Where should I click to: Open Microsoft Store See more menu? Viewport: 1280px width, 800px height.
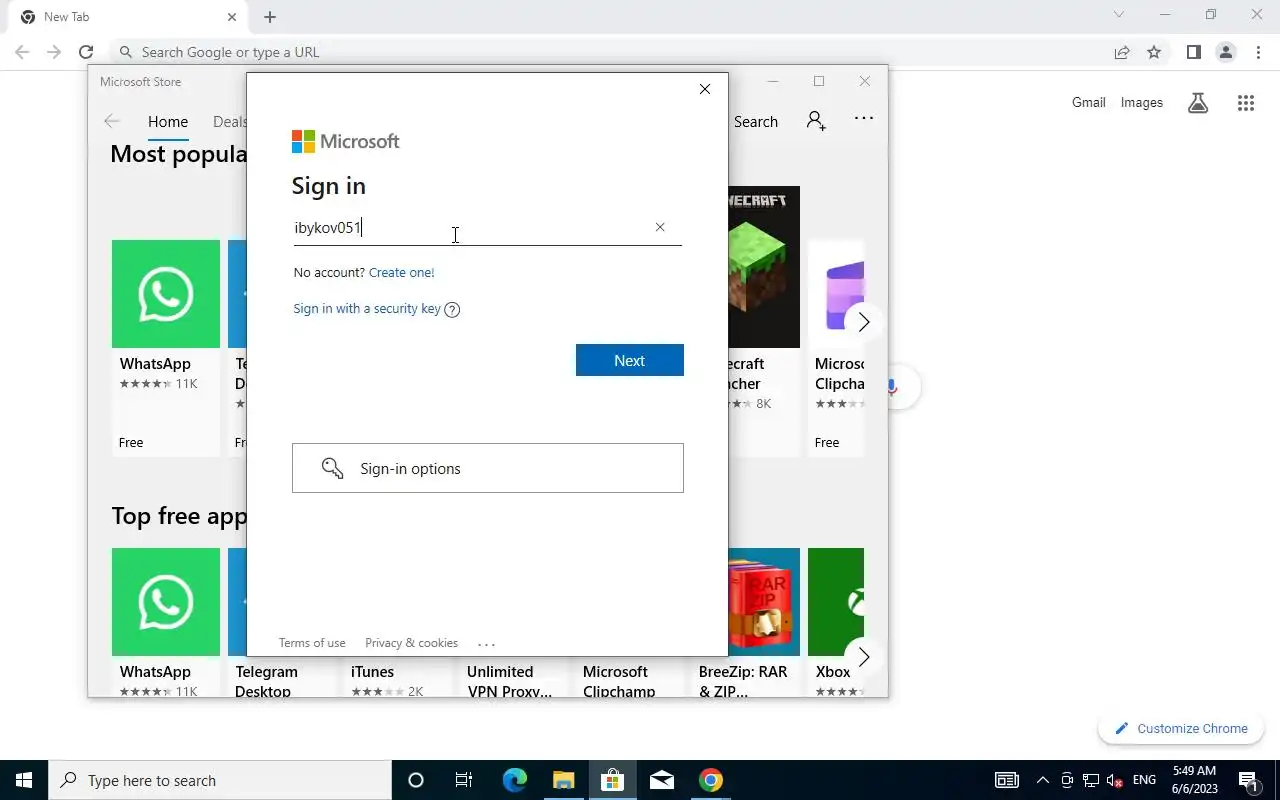(864, 119)
